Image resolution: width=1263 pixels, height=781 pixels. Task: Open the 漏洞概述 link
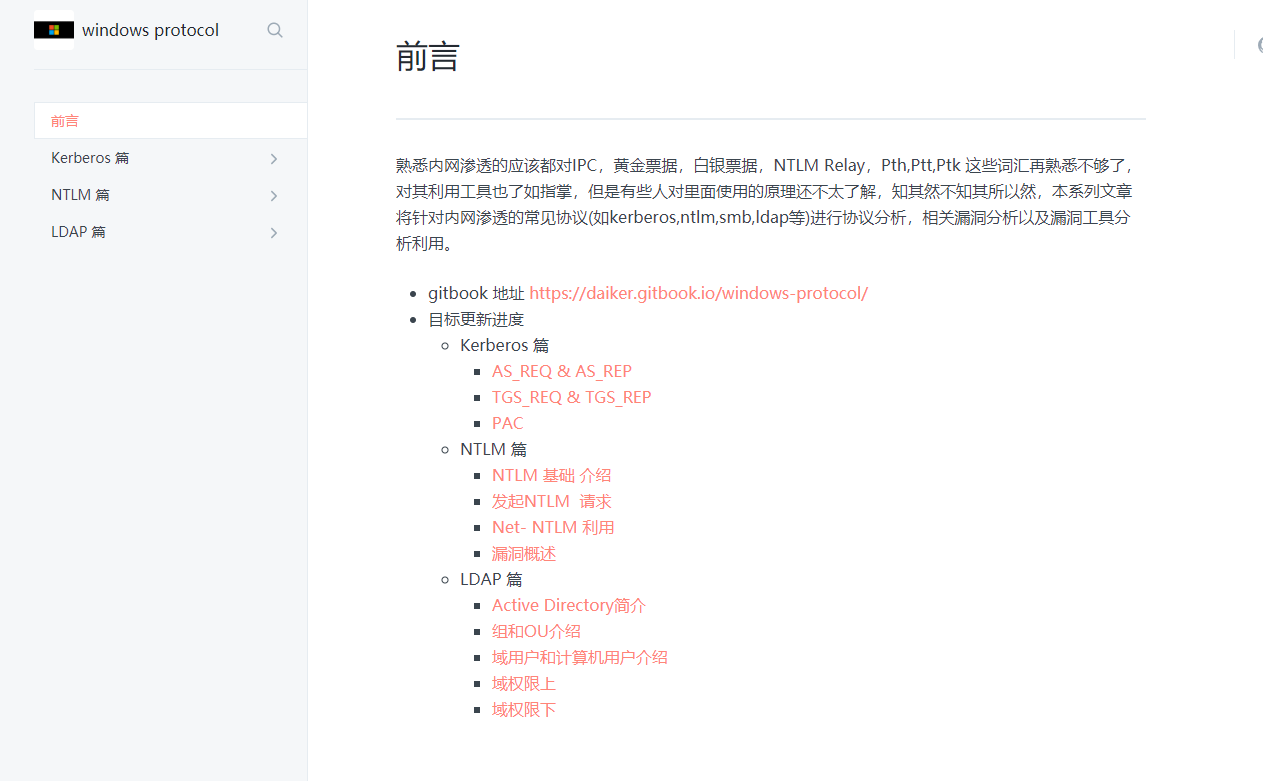point(524,553)
